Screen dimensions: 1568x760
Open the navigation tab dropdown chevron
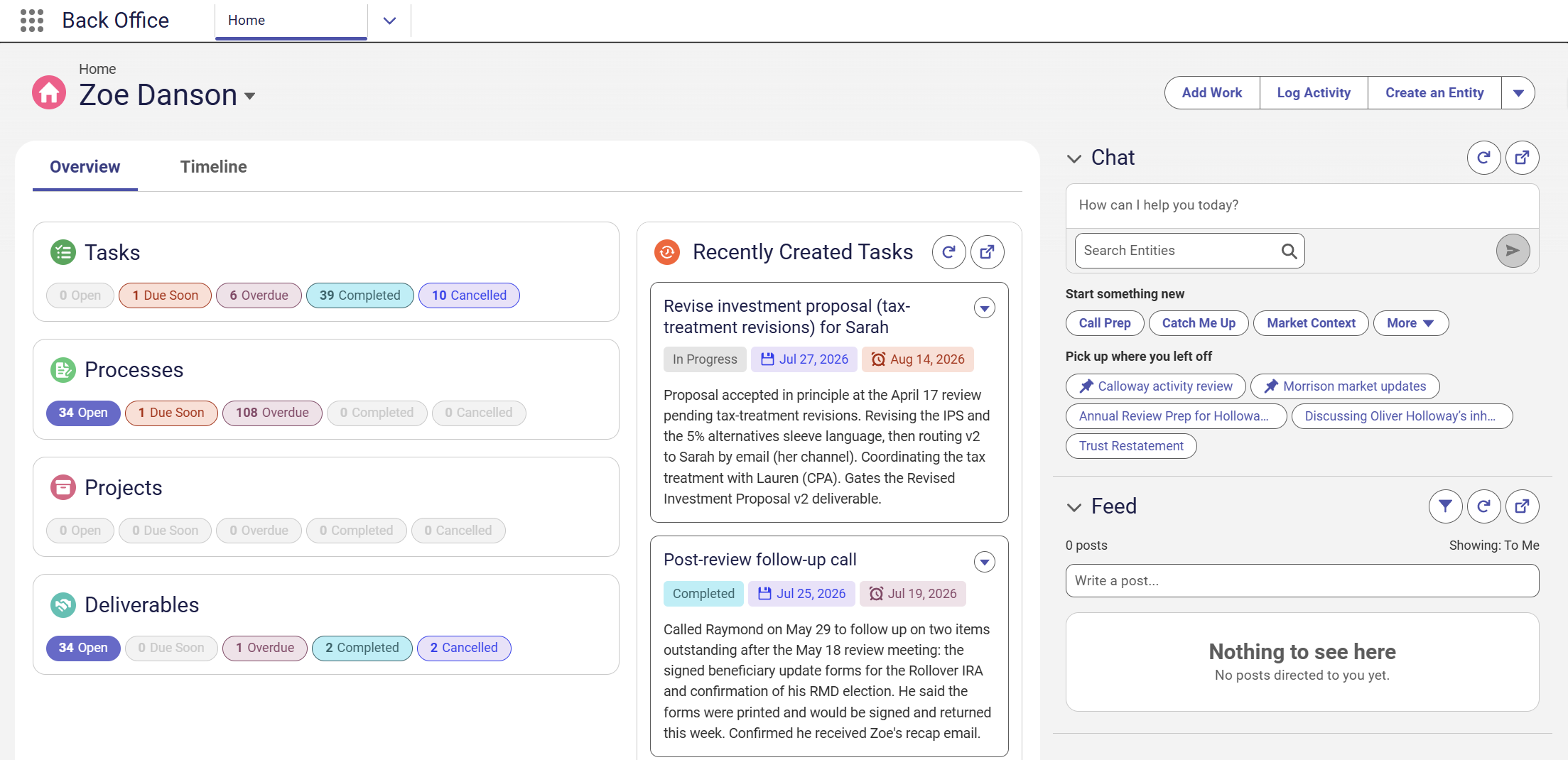[x=389, y=21]
